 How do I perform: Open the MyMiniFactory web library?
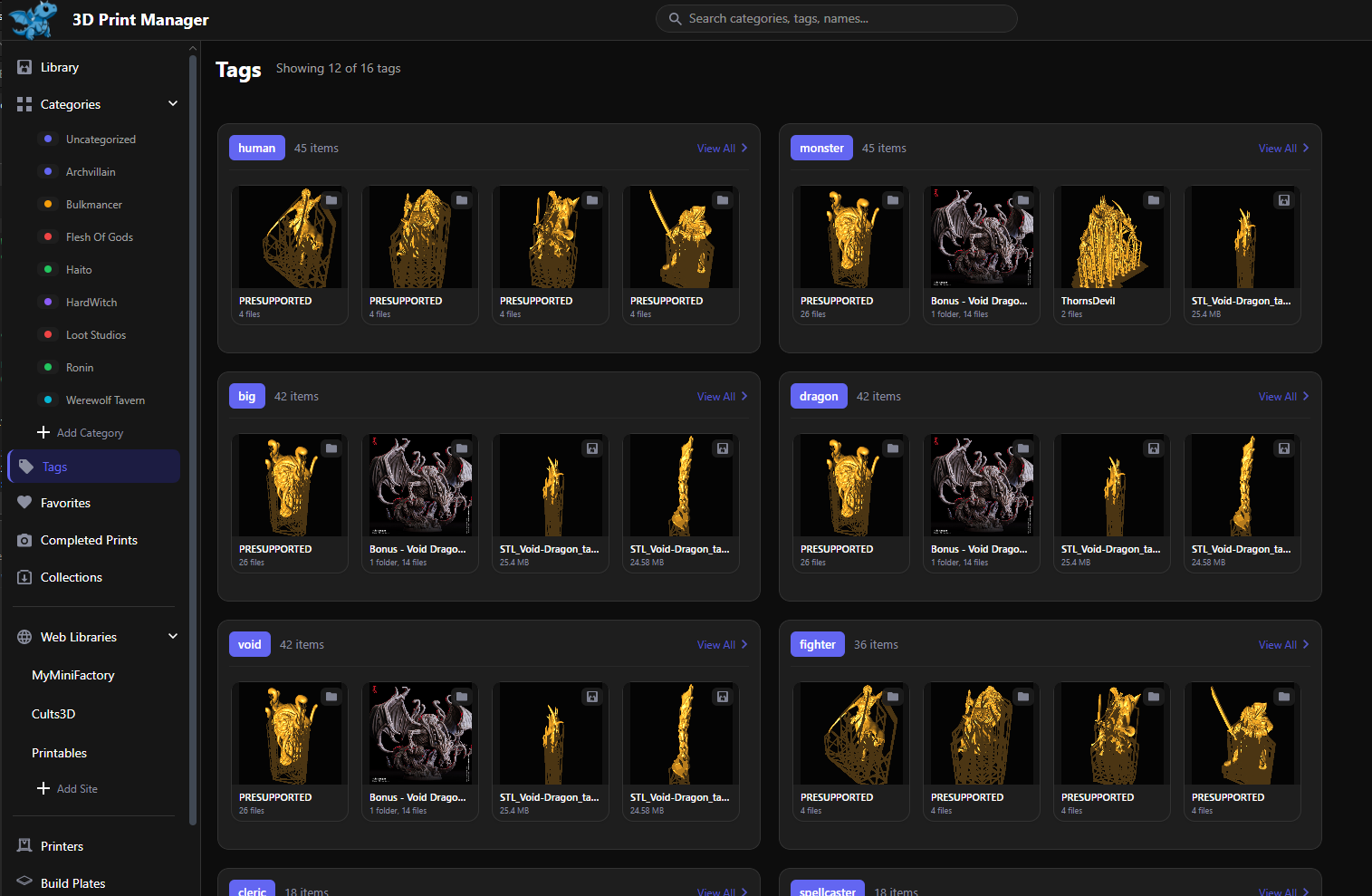pos(73,675)
